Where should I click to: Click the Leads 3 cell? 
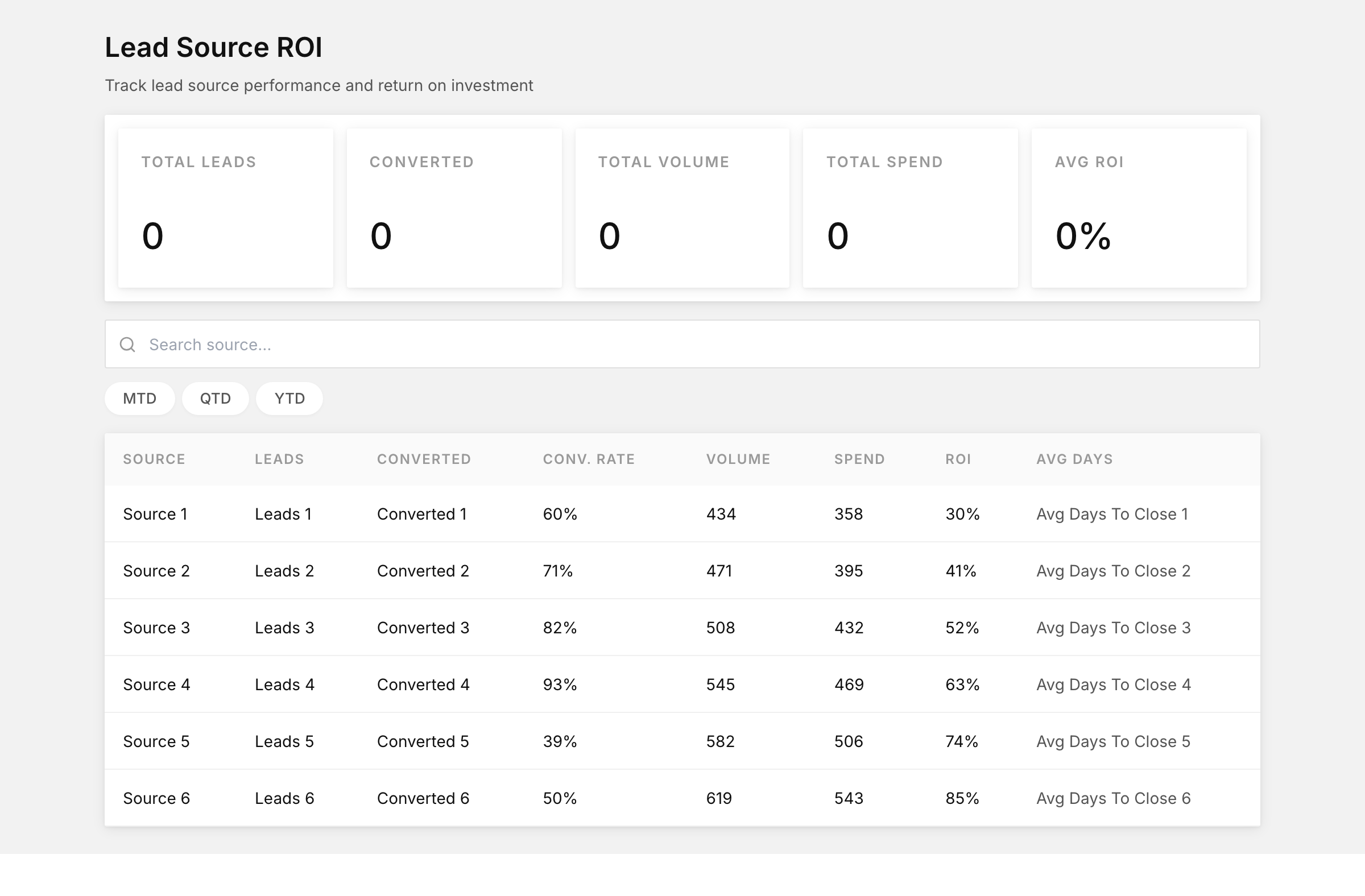[x=284, y=628]
